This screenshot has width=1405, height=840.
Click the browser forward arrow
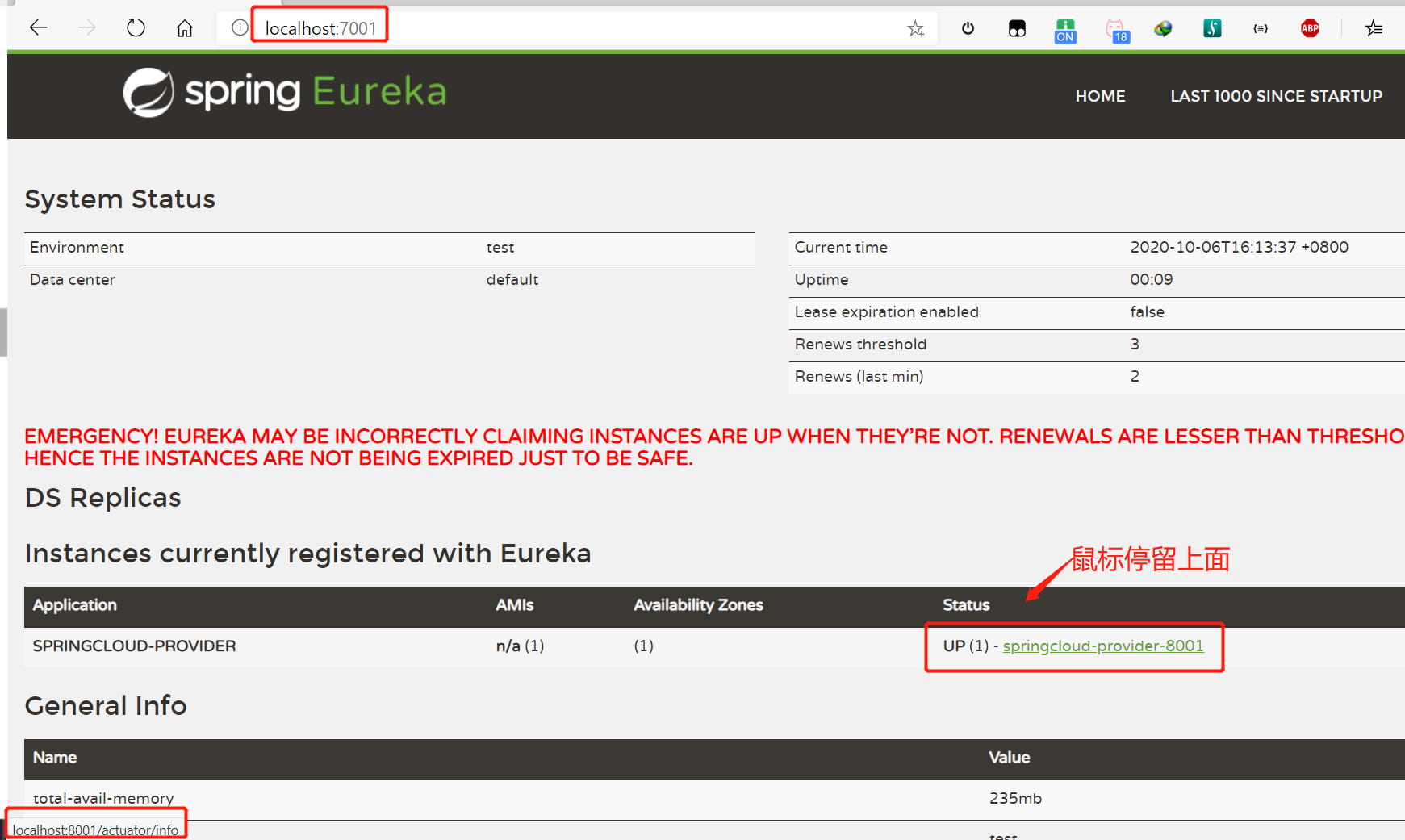87,28
